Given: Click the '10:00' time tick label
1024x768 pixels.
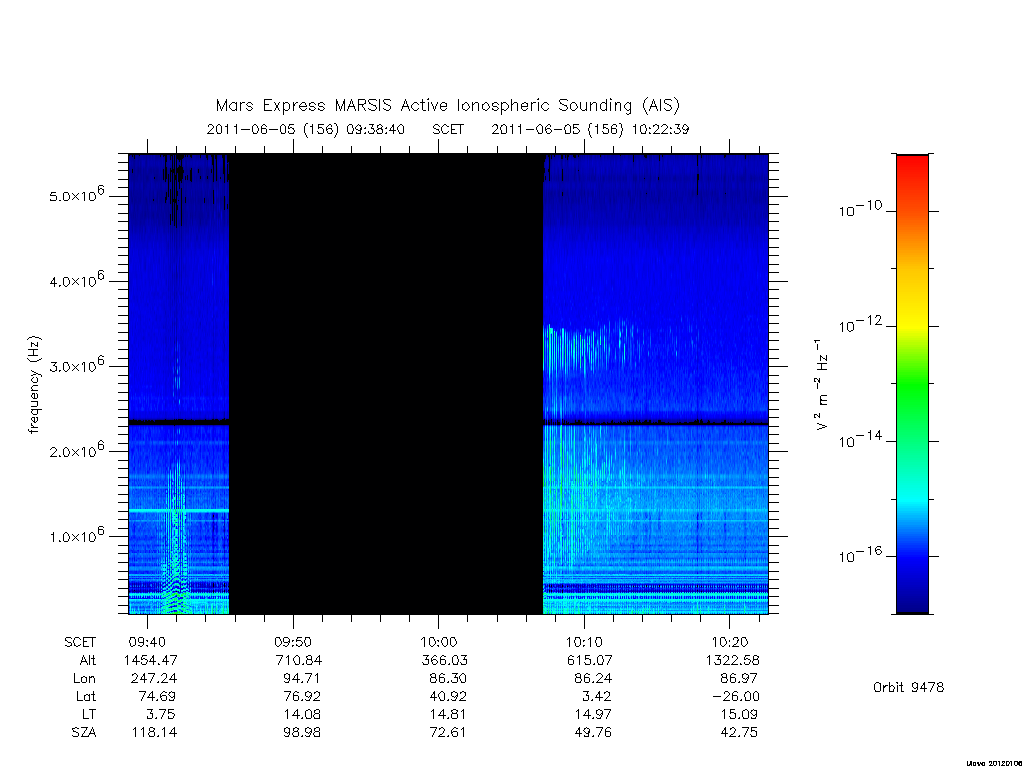Looking at the screenshot, I should (x=439, y=642).
